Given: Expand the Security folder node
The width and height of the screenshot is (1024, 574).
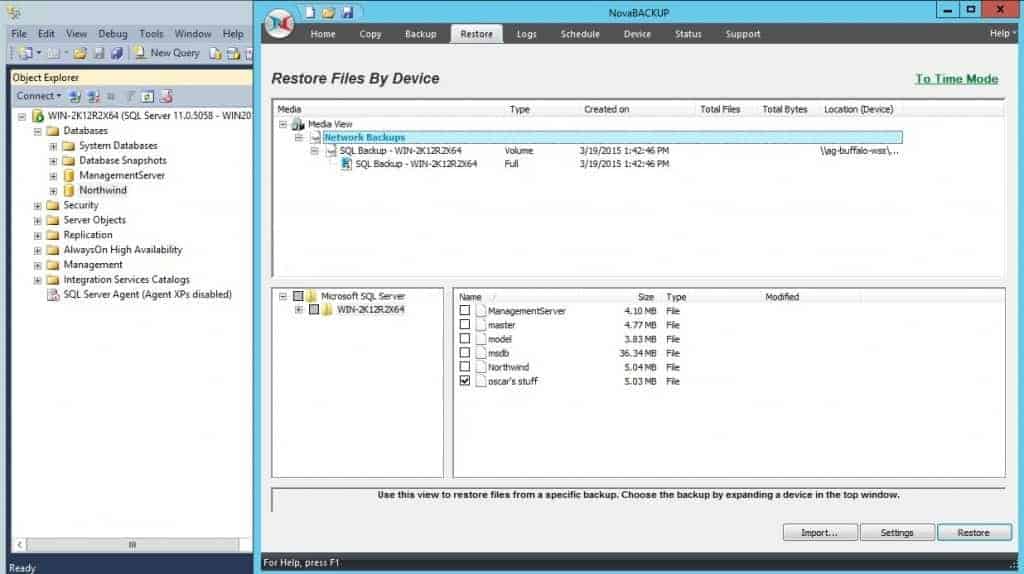Looking at the screenshot, I should click(37, 206).
